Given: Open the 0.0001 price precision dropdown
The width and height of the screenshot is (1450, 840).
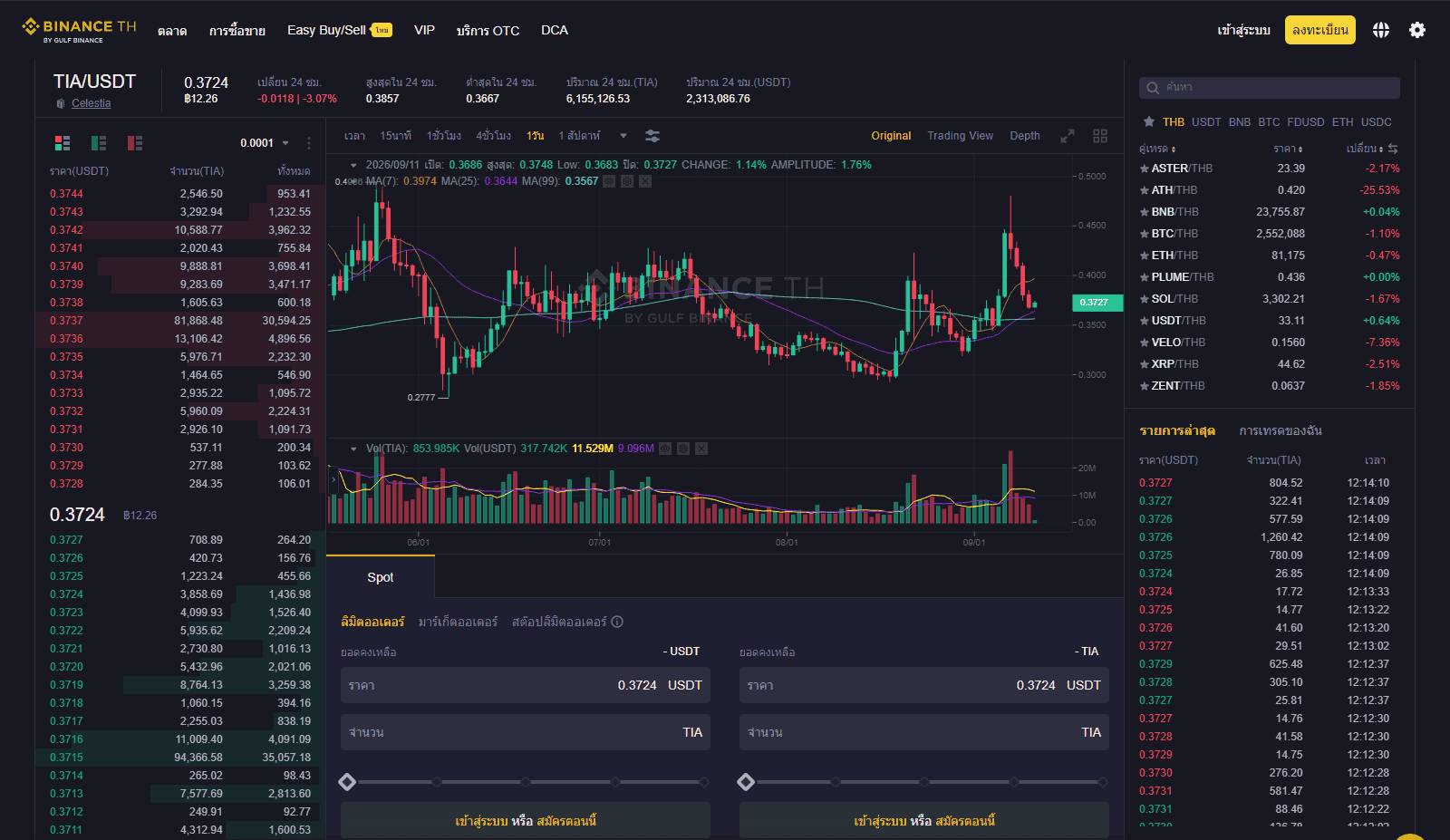Looking at the screenshot, I should (265, 143).
